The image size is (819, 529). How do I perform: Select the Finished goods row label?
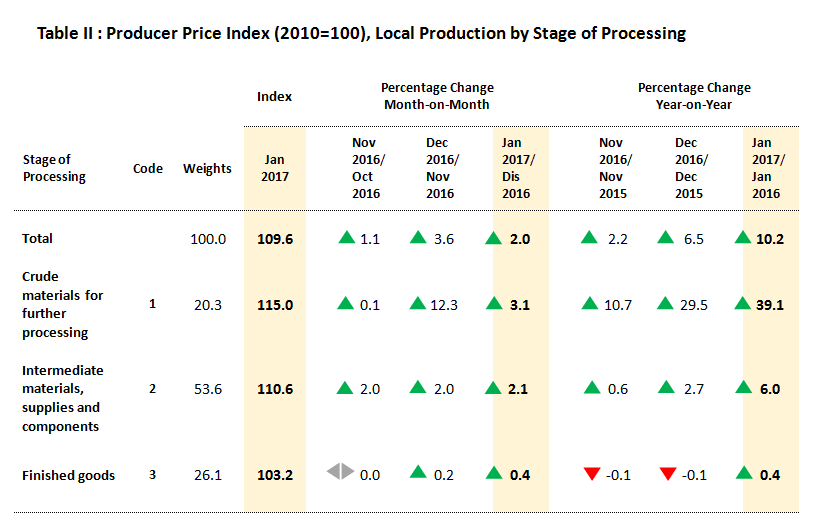[x=68, y=475]
